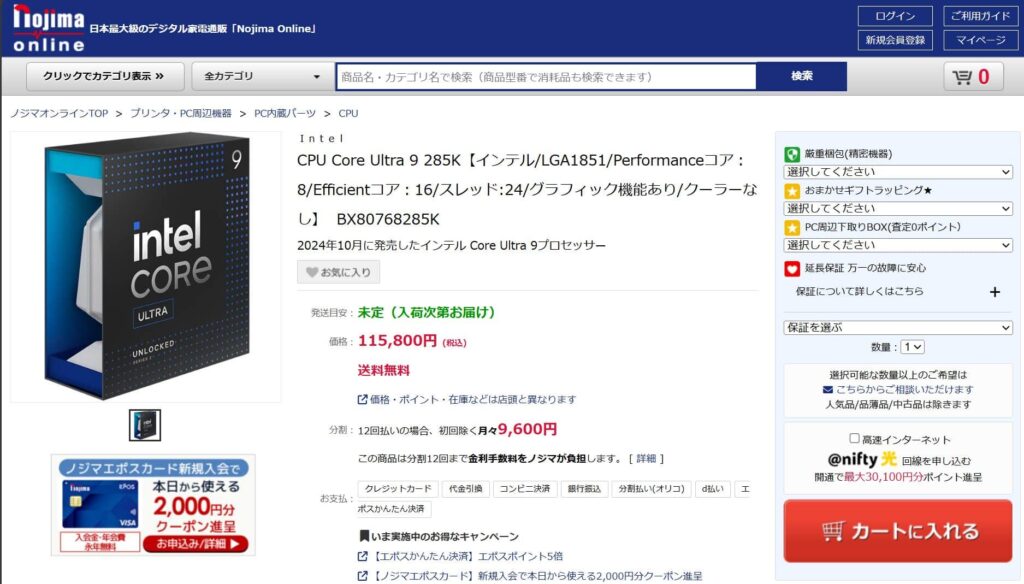Click the envelope icon beside こちらからご相談
Image resolution: width=1024 pixels, height=584 pixels.
[x=827, y=390]
